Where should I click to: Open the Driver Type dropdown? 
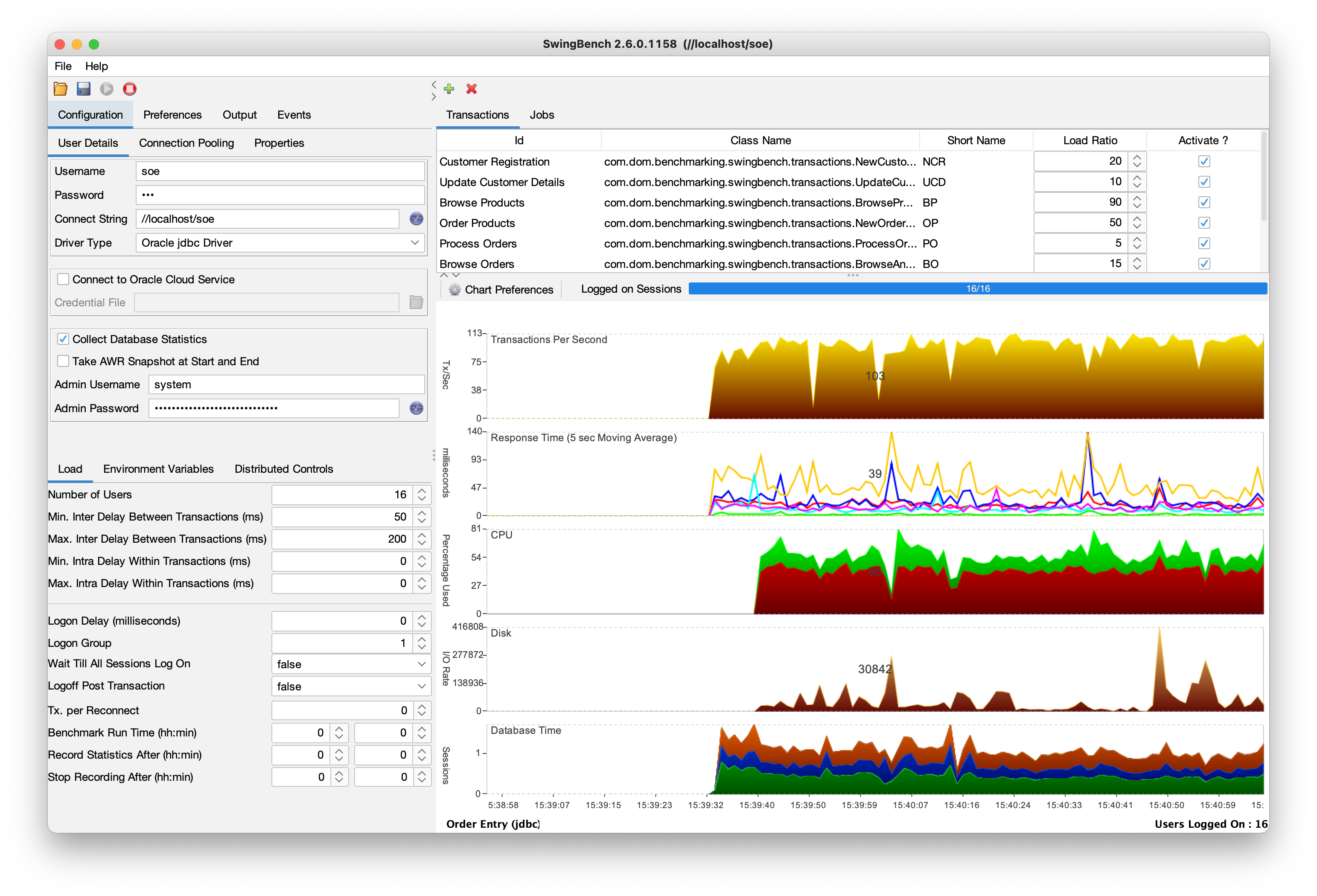coord(280,243)
